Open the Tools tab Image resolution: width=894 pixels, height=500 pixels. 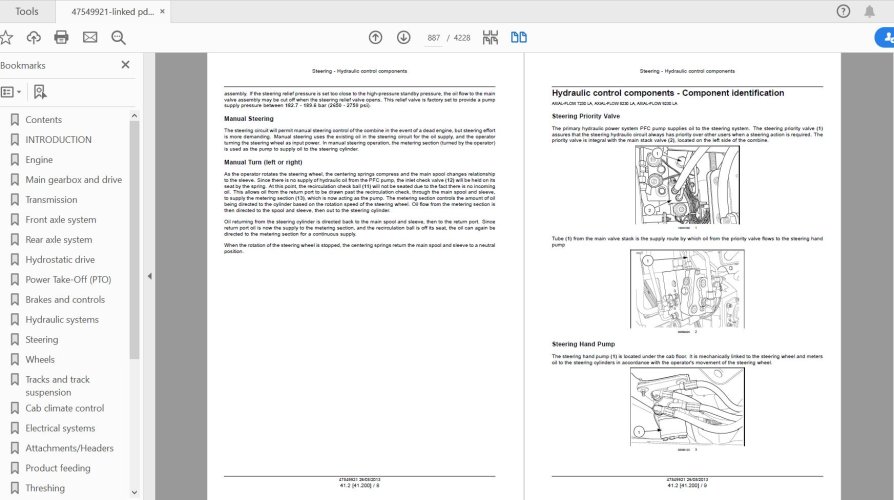tap(27, 11)
